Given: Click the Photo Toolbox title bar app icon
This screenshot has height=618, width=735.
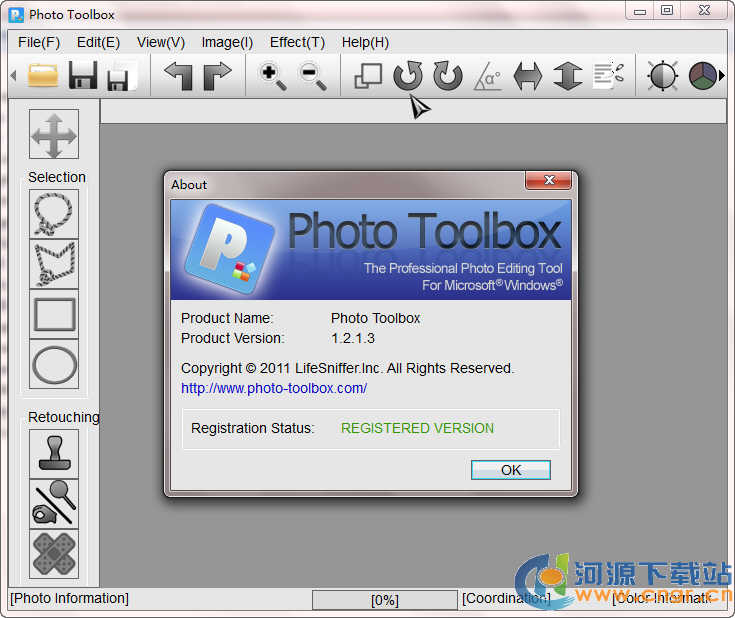Looking at the screenshot, I should tap(16, 15).
